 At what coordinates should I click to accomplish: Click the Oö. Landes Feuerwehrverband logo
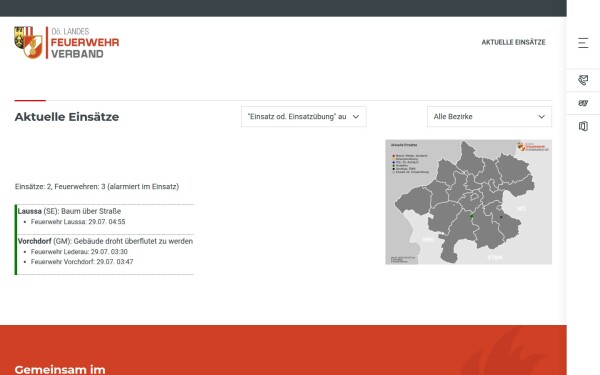coord(67,42)
